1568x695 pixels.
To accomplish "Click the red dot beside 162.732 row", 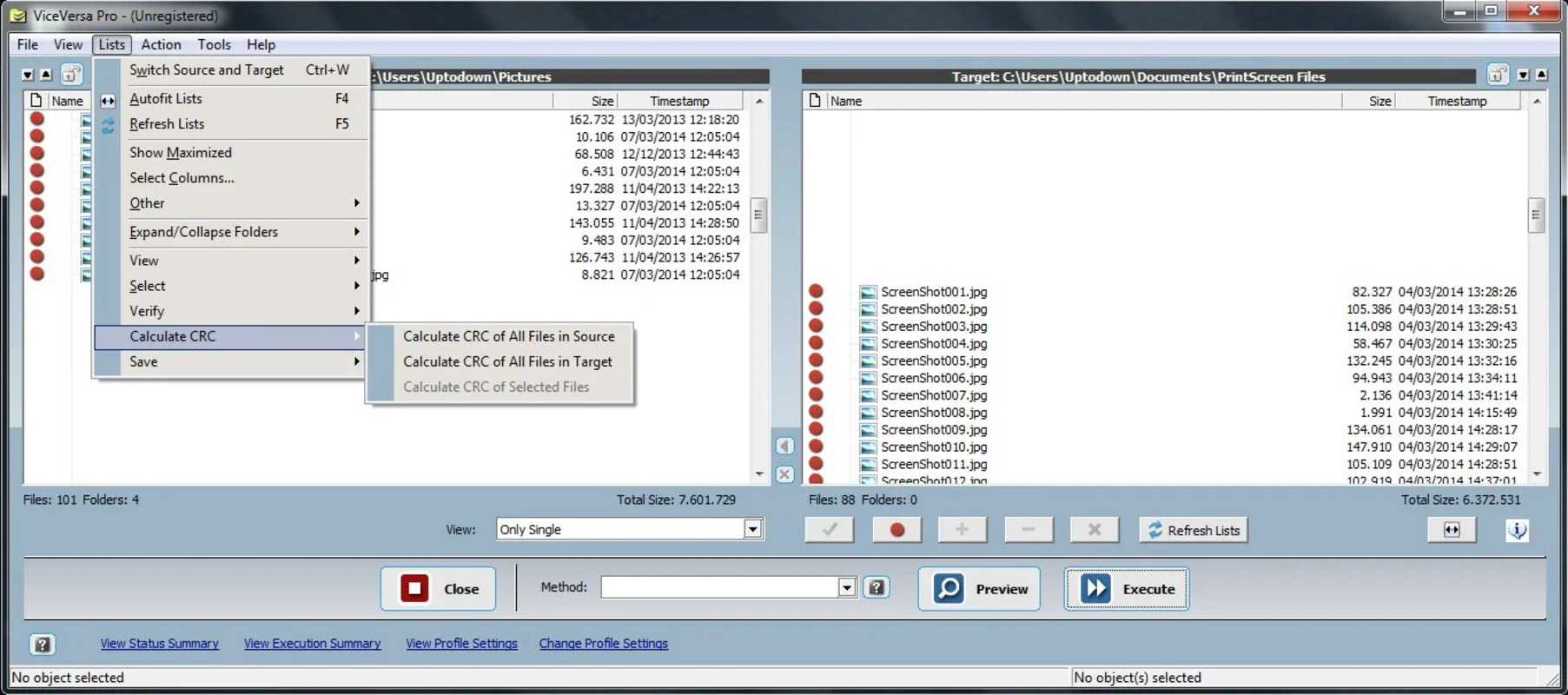I will tap(36, 119).
